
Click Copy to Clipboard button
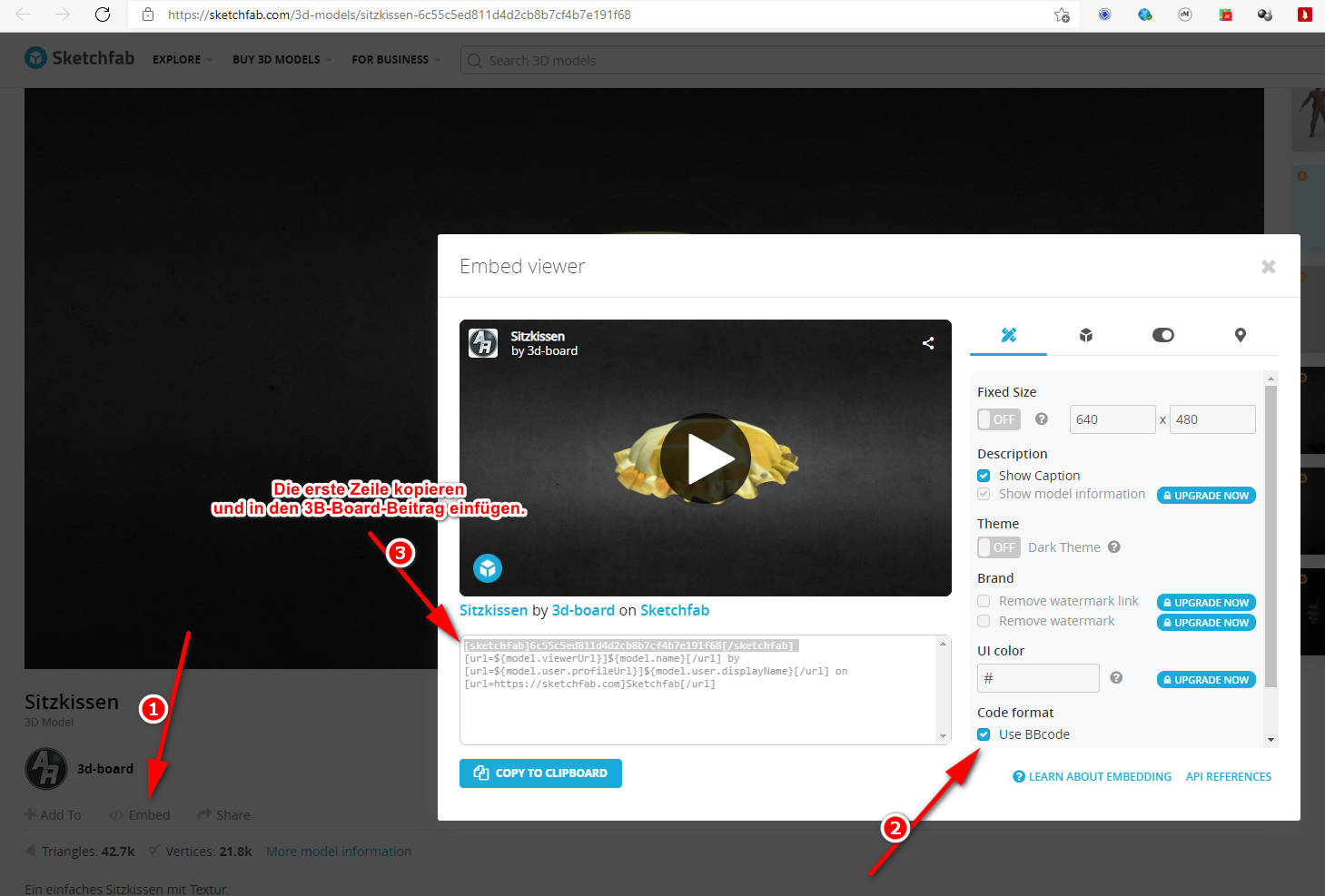[x=540, y=773]
